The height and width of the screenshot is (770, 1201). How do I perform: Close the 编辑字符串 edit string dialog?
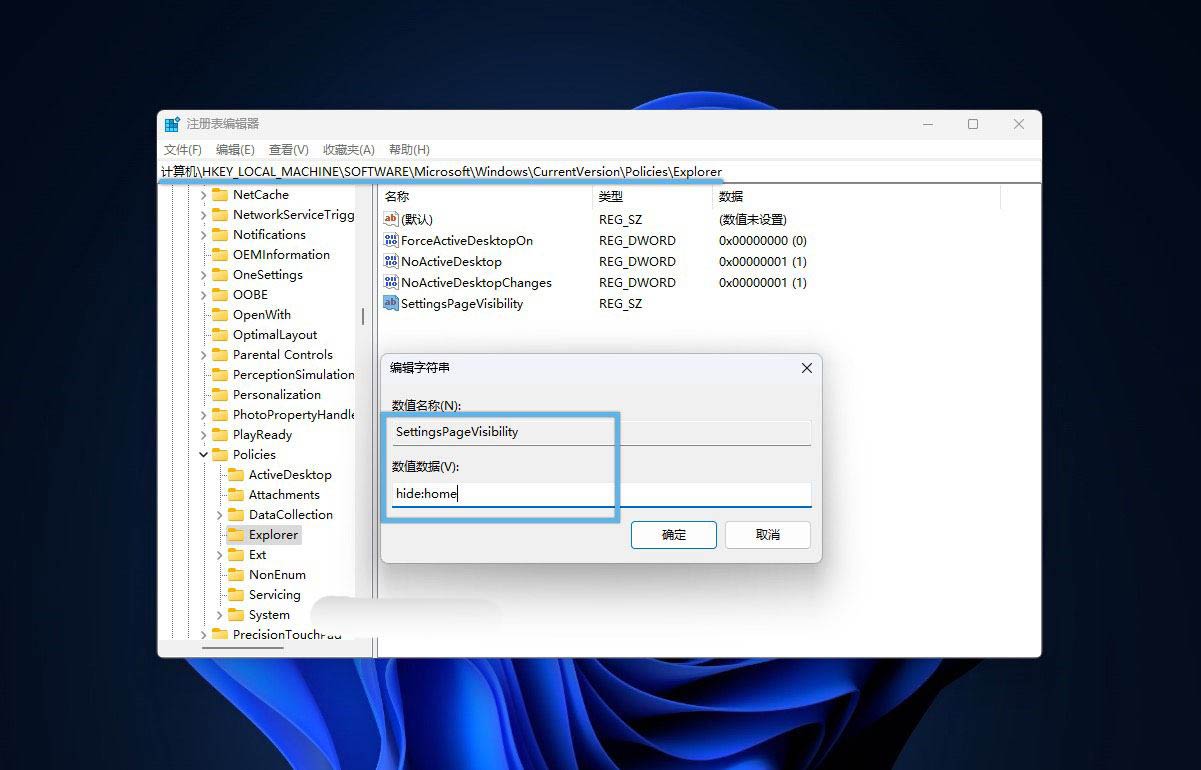[x=807, y=368]
